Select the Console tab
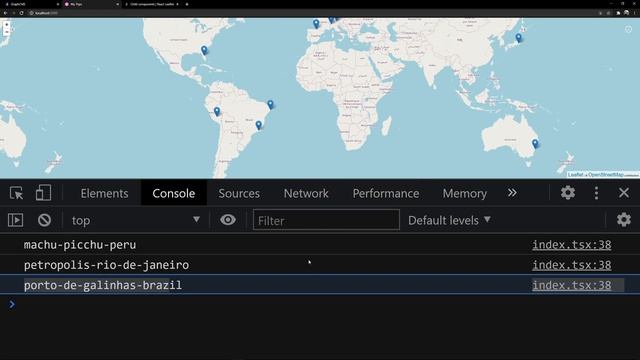The height and width of the screenshot is (360, 640). 173,193
